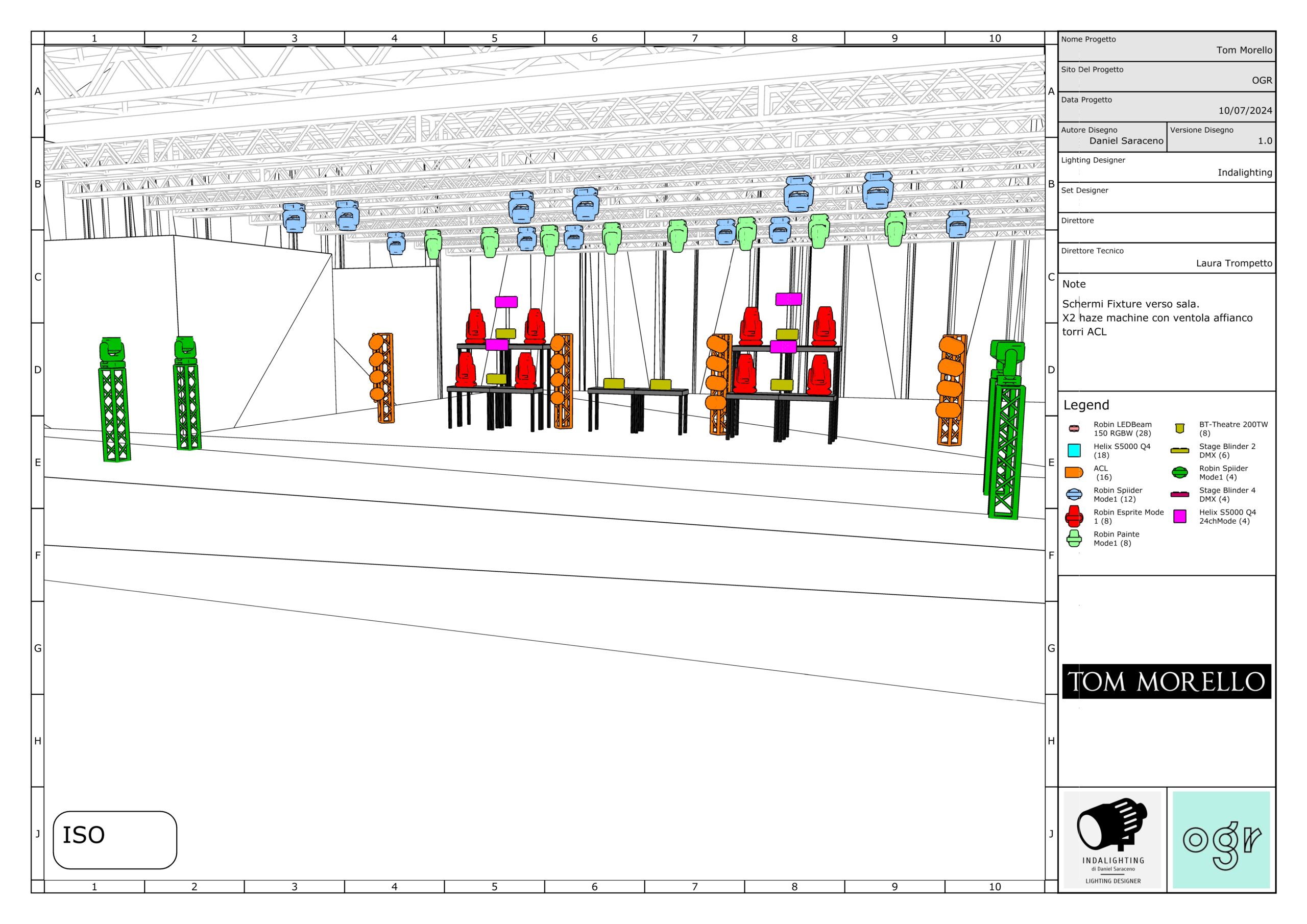Select the cyan Helix S5000 Q4 (18) legend swatch
The height and width of the screenshot is (924, 1307).
coord(1074,450)
